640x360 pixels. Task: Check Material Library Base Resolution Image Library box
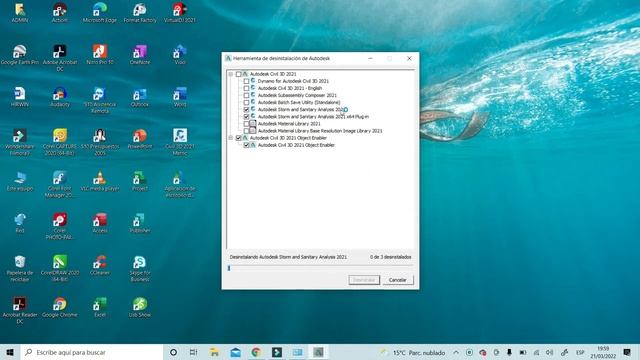(x=246, y=131)
